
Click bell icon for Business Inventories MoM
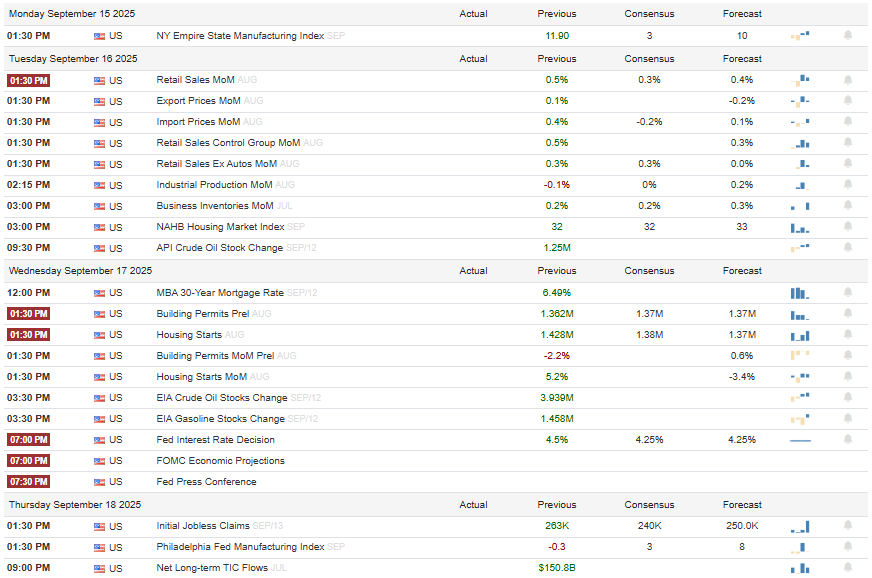pos(848,206)
